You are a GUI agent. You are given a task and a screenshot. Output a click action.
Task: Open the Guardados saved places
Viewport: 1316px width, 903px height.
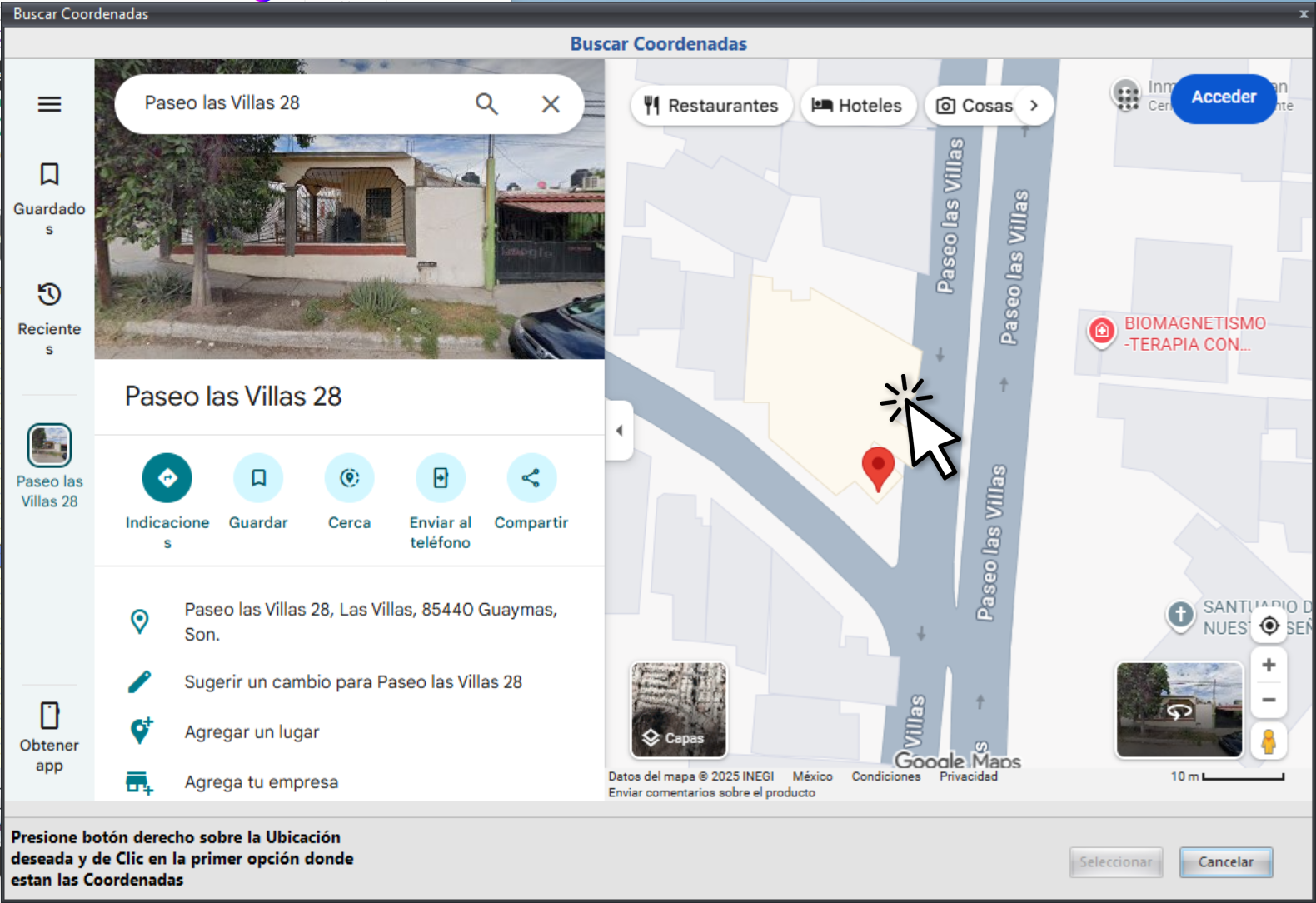pos(49,197)
